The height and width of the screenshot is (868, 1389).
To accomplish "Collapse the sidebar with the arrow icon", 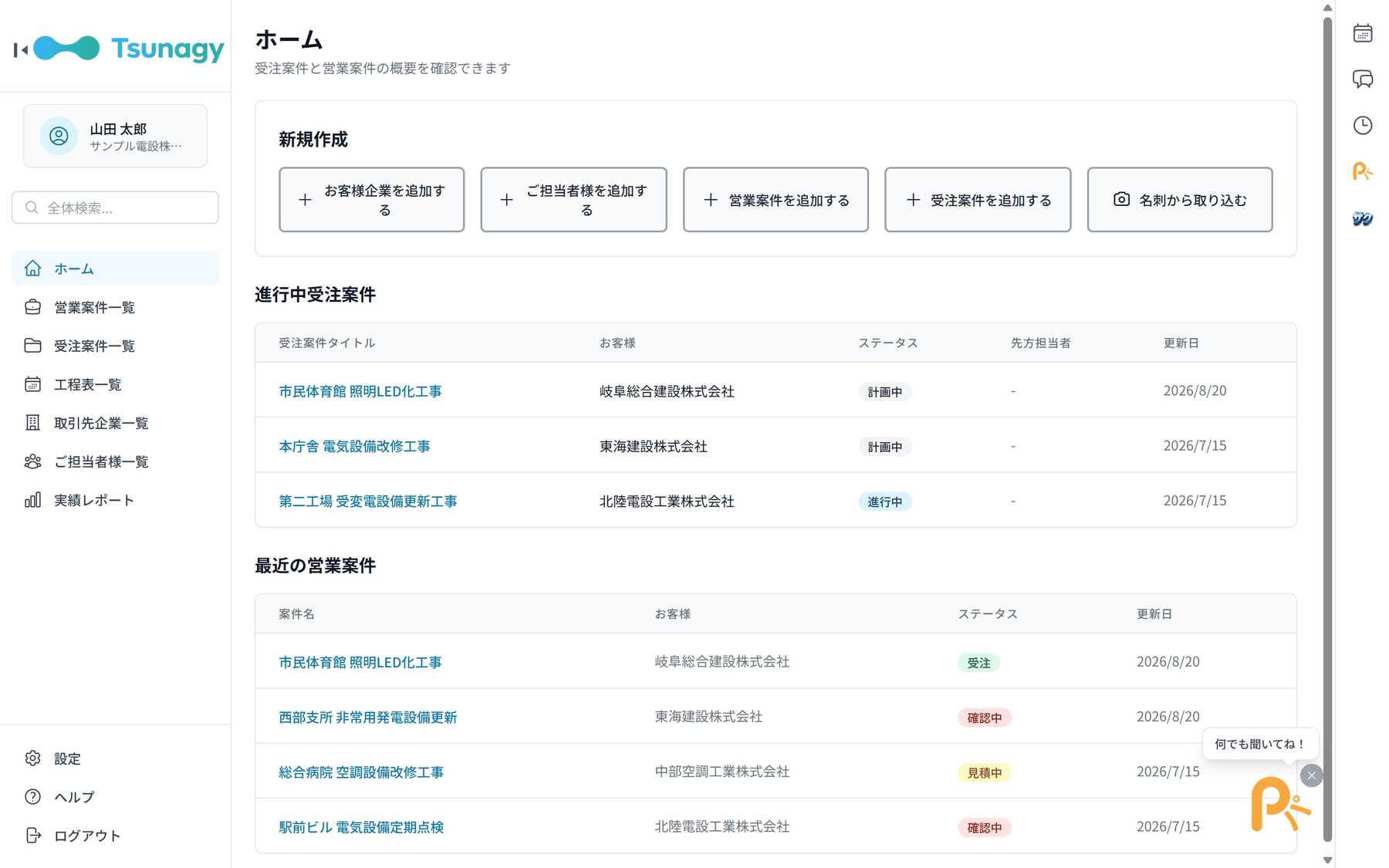I will (21, 50).
